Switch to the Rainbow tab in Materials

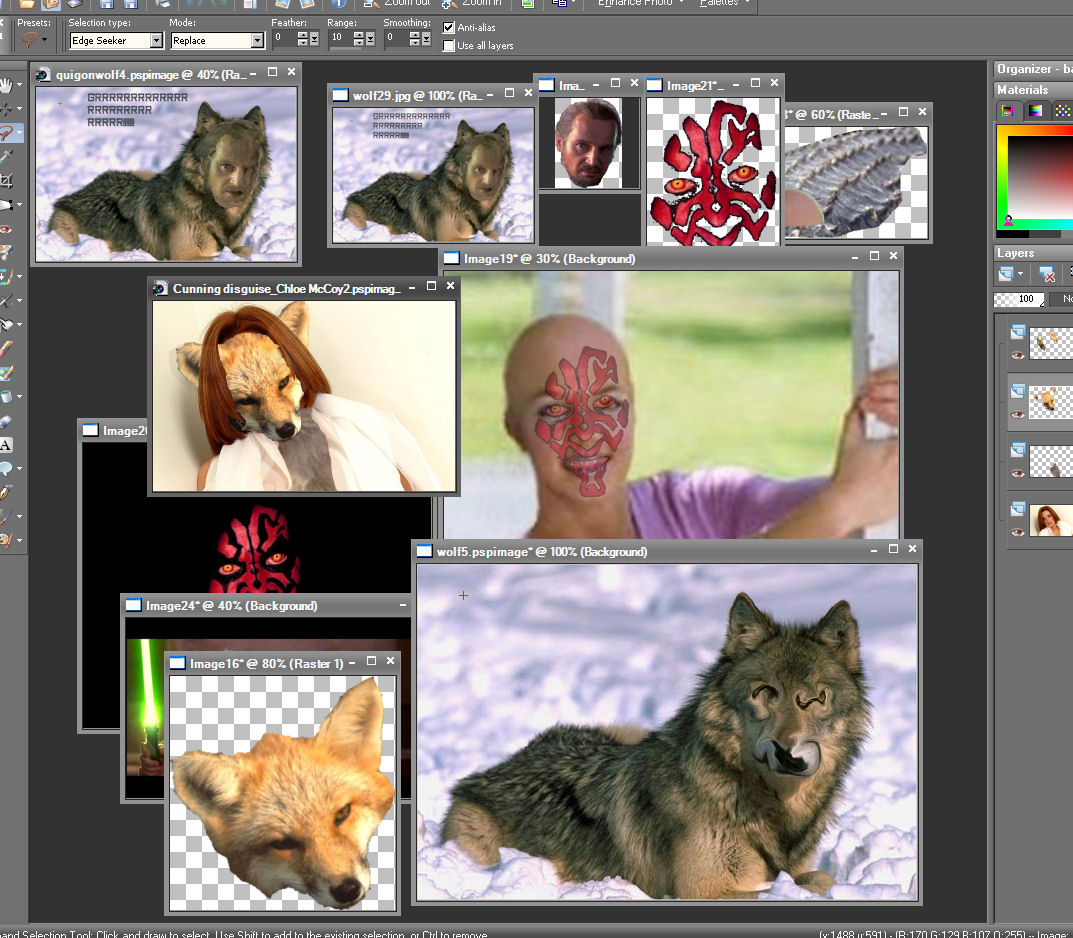(x=1035, y=111)
